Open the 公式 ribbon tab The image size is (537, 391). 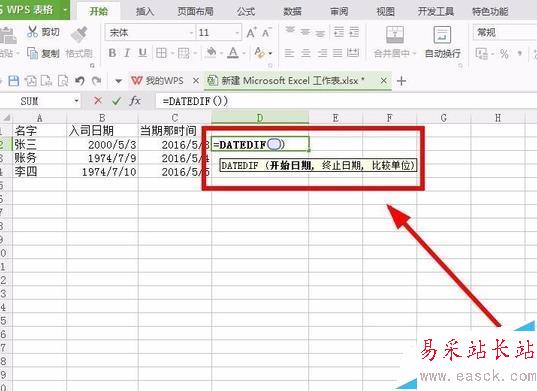point(246,12)
